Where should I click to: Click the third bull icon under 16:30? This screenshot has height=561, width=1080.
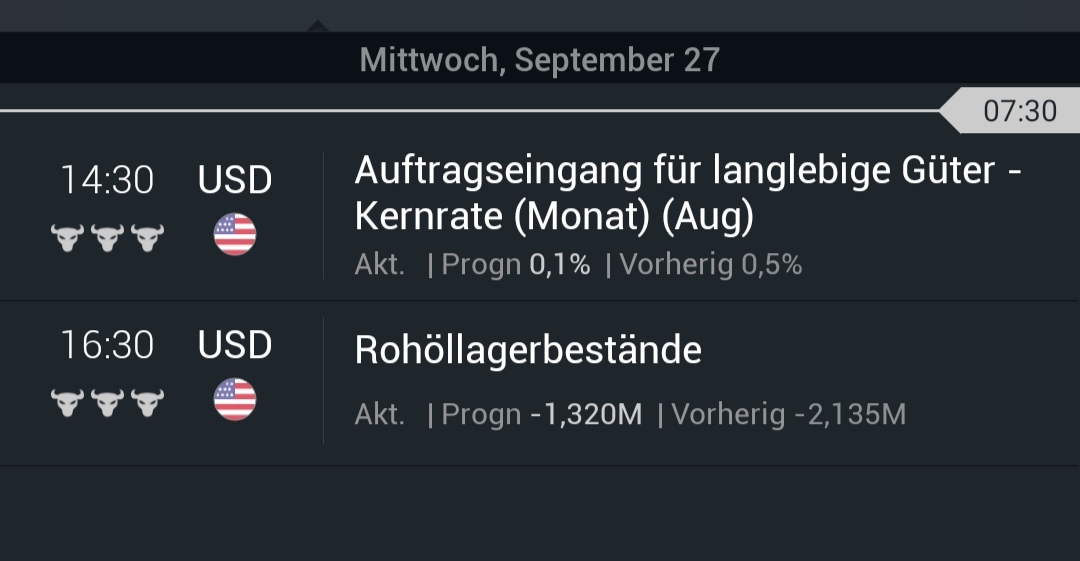147,402
